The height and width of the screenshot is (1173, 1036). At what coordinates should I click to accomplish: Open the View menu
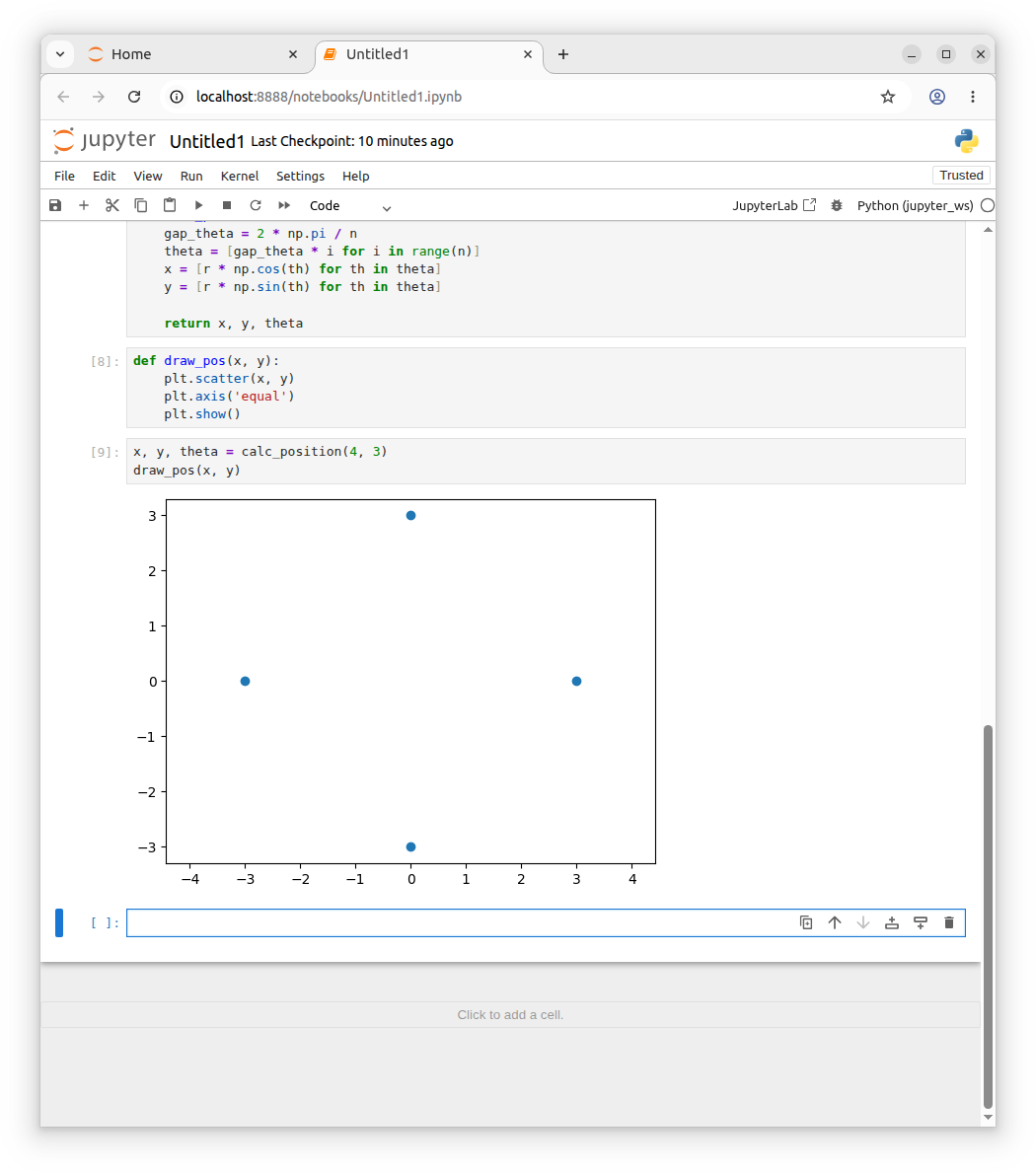click(147, 176)
